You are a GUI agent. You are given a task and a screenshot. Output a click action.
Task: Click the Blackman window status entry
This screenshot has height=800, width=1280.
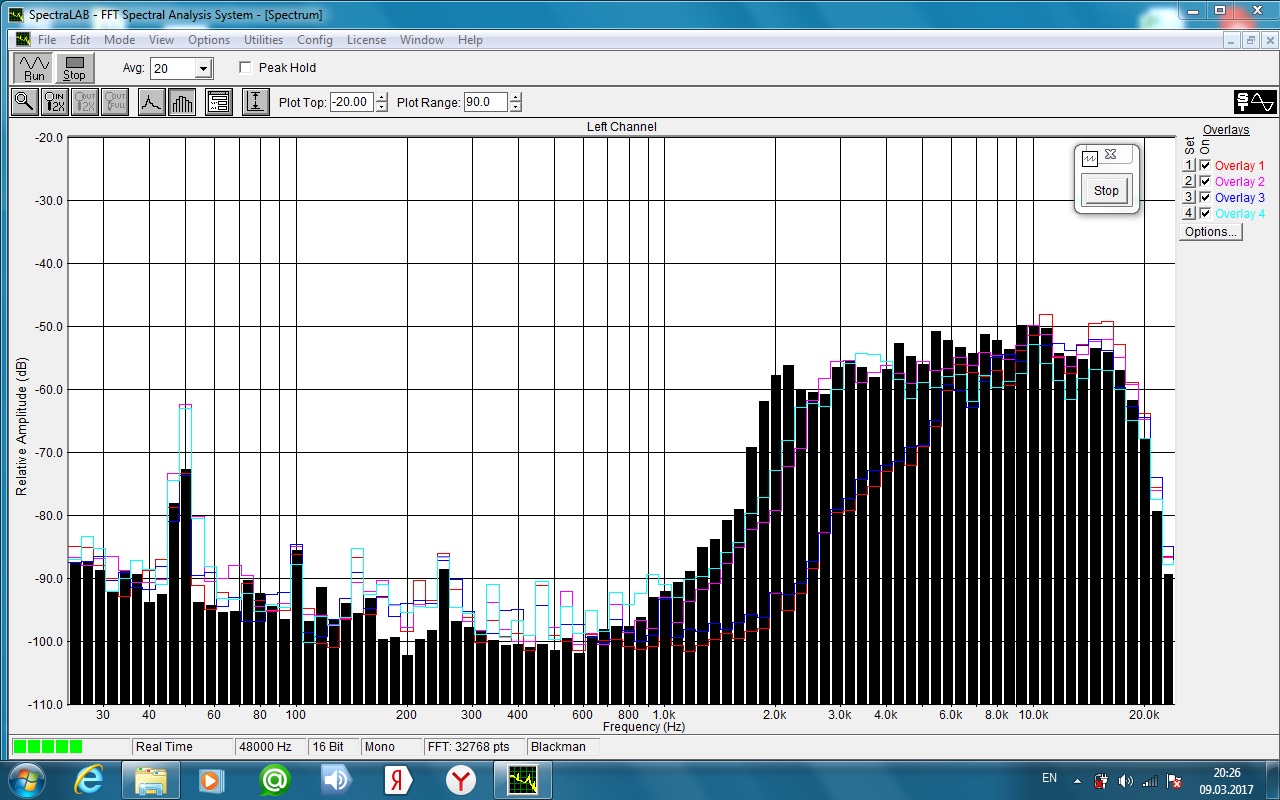click(562, 747)
